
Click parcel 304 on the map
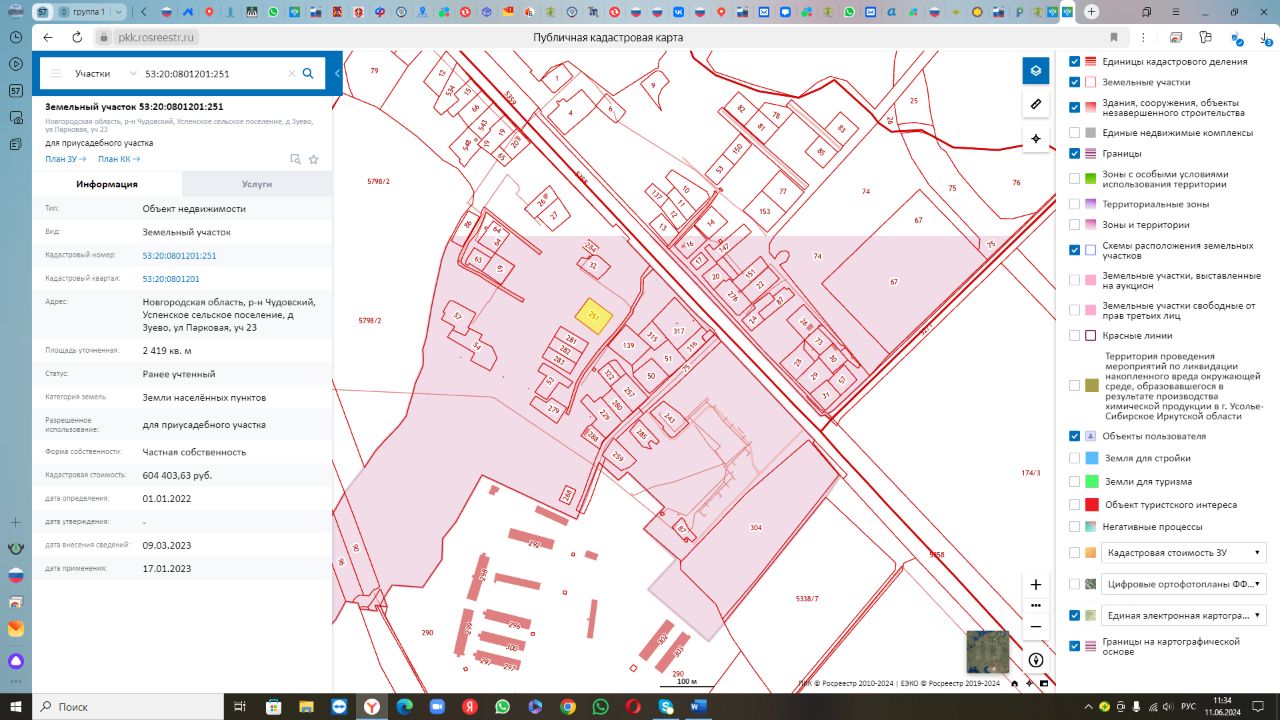(755, 527)
